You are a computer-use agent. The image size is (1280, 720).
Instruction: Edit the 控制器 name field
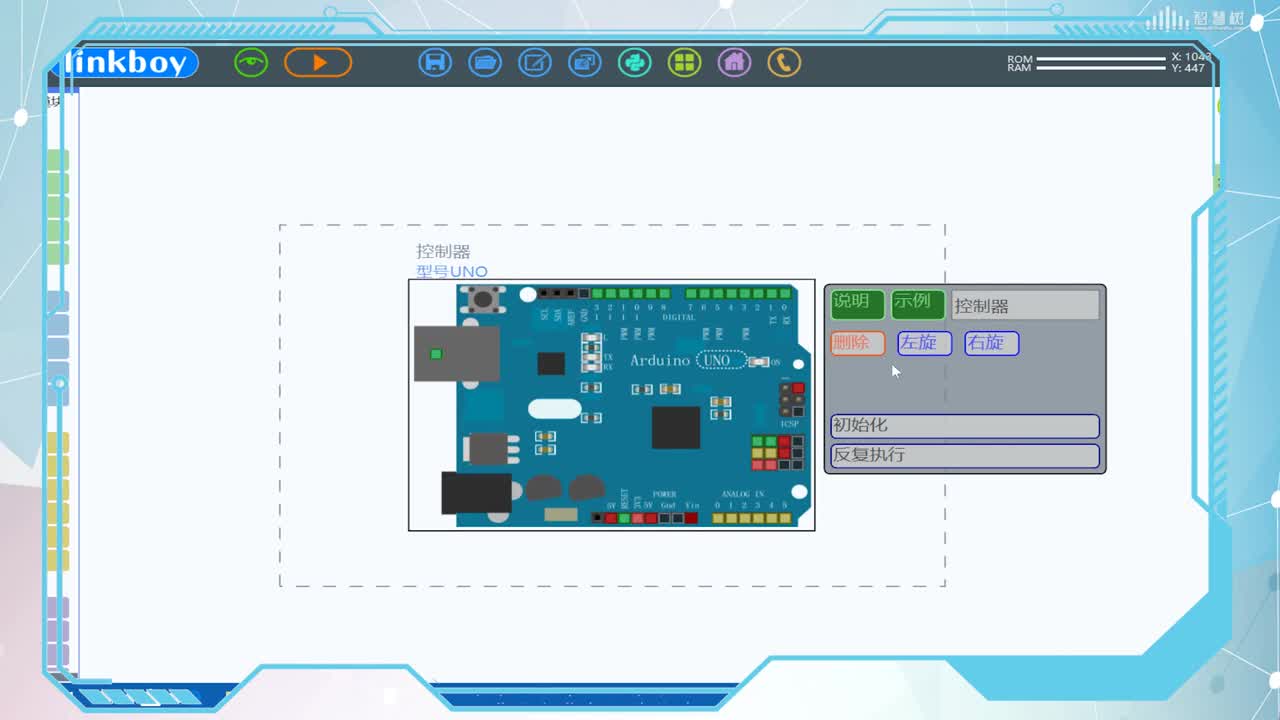tap(1025, 305)
